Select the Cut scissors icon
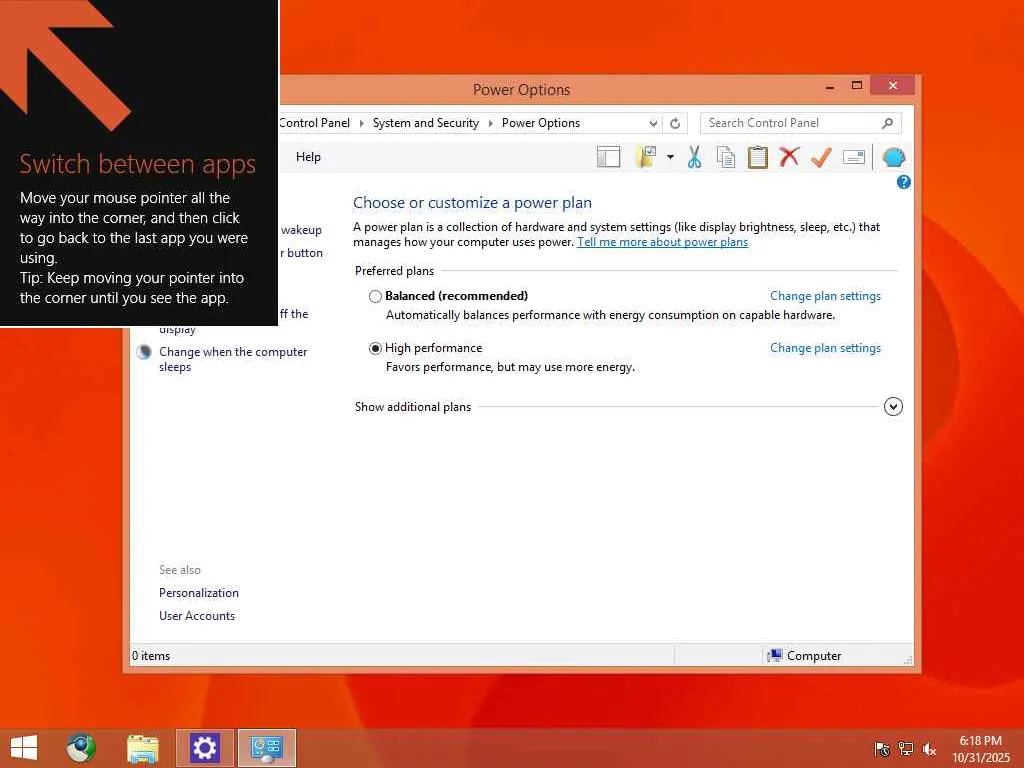 (694, 157)
